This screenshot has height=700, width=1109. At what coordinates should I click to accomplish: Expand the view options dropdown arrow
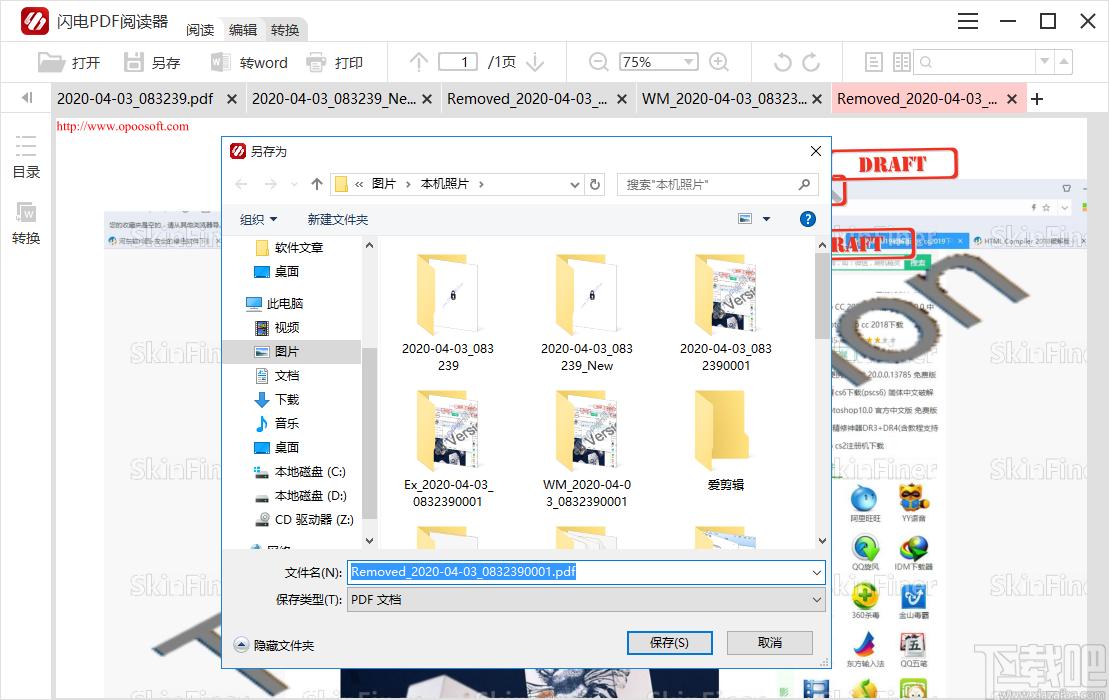click(766, 219)
